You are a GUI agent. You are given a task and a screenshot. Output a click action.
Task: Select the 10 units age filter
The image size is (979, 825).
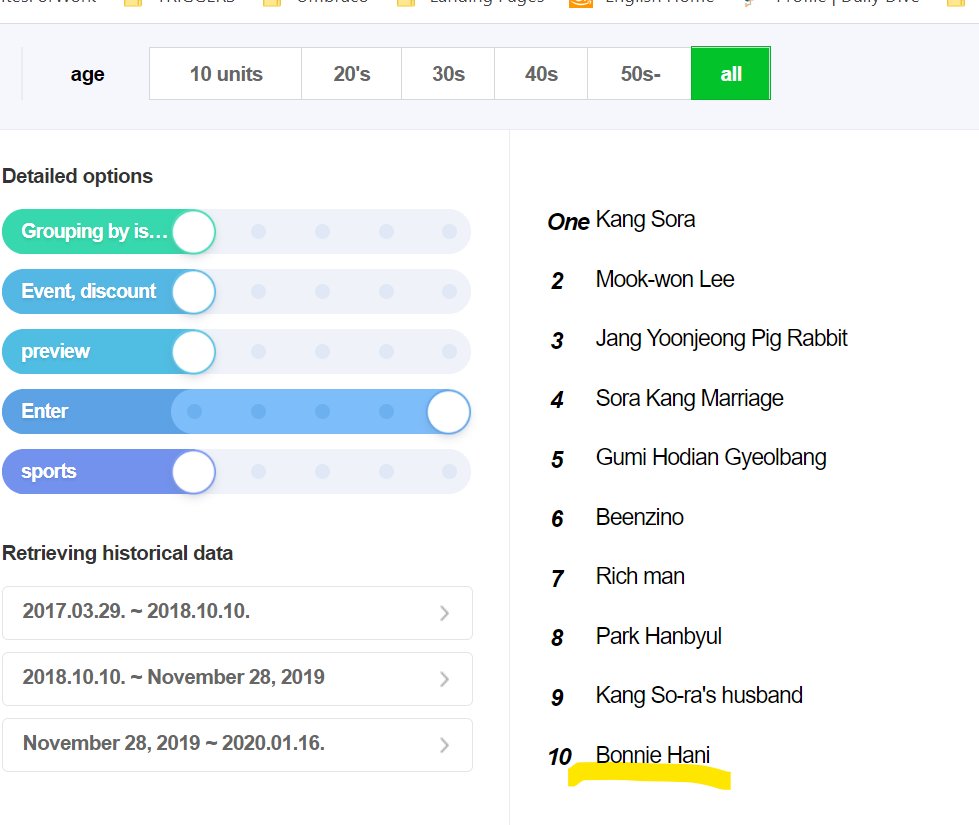point(224,73)
